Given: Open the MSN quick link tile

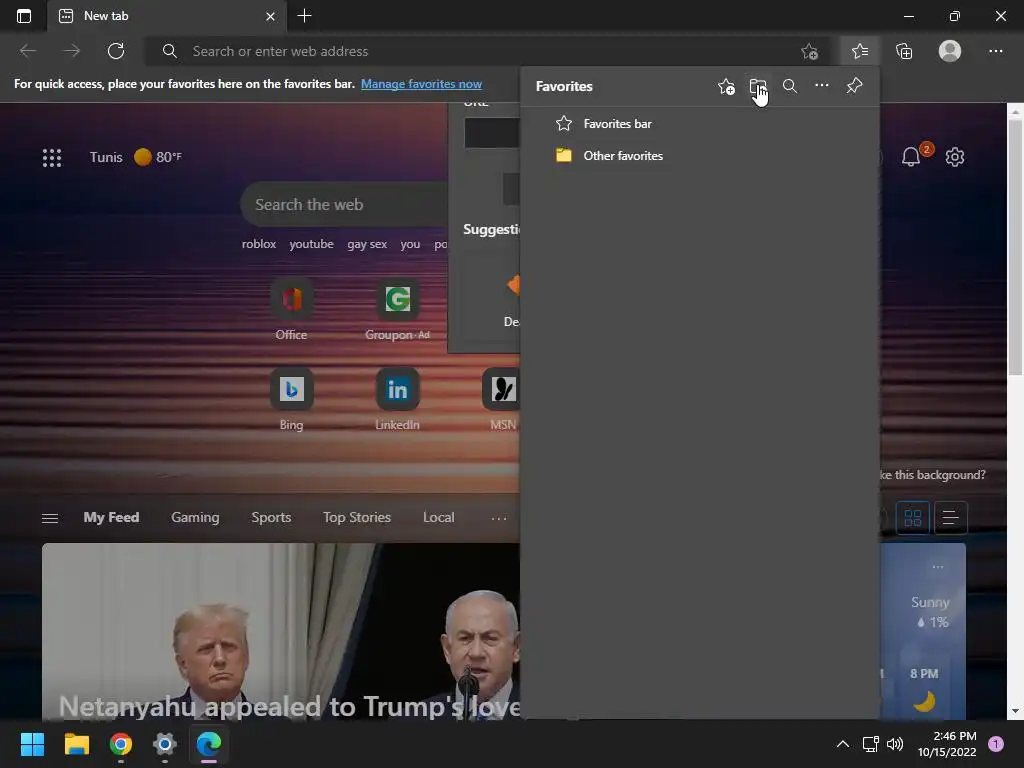Looking at the screenshot, I should [503, 400].
